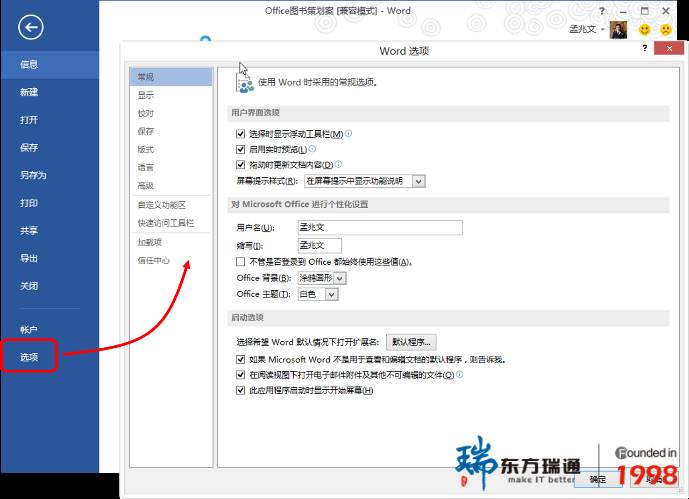689x499 pixels.
Task: Click the 默认程序... button
Action: pos(411,342)
